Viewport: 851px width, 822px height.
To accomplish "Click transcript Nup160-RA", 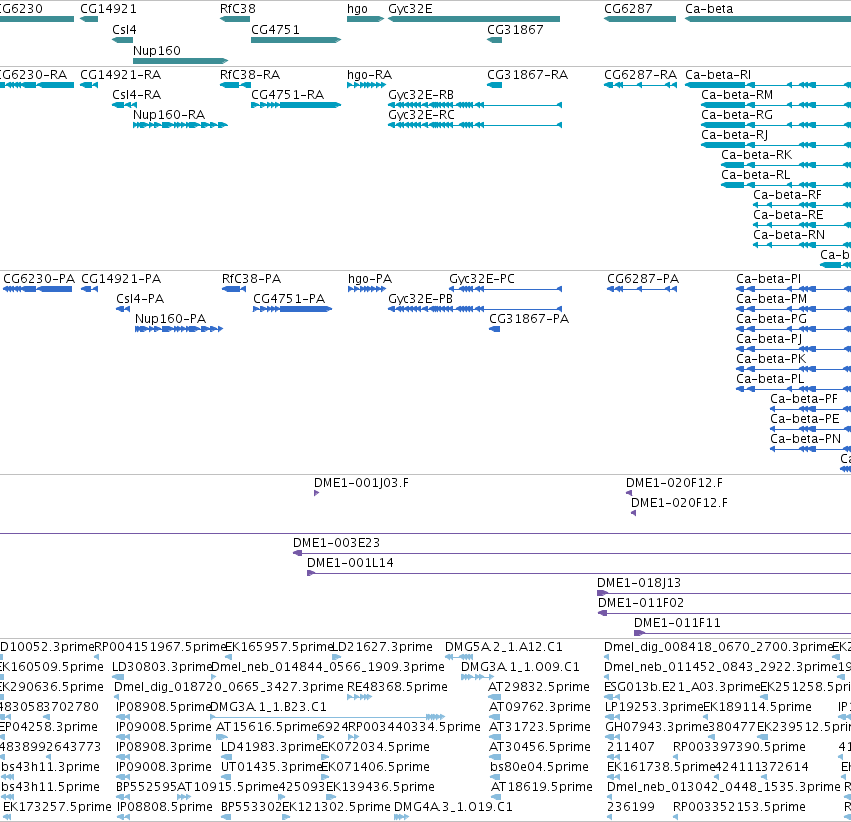I will coord(180,125).
